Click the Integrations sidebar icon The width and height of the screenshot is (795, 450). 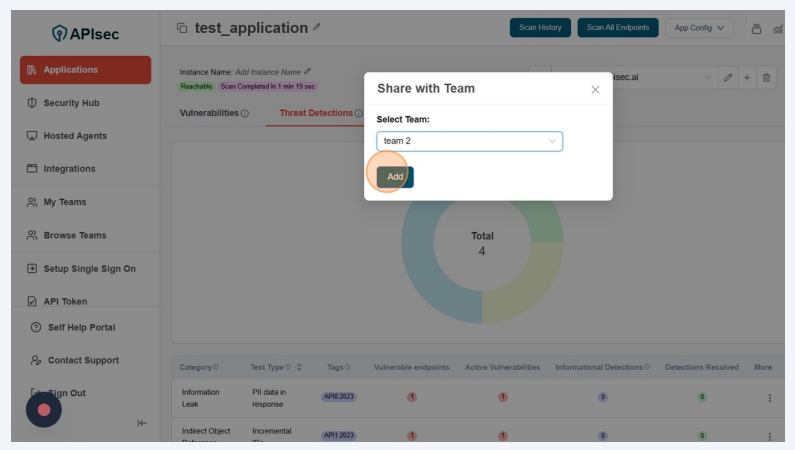32,169
